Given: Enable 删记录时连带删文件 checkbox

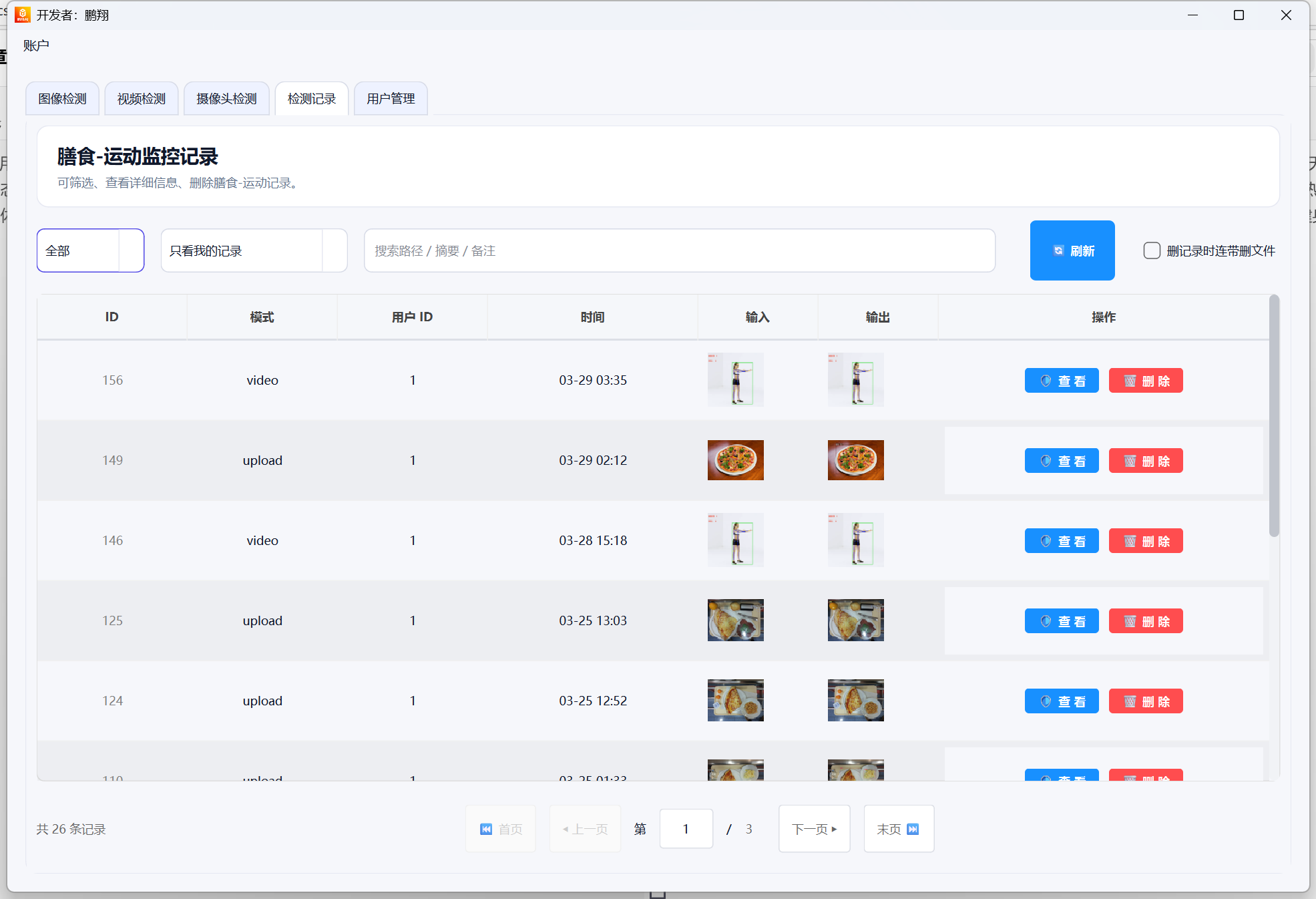Looking at the screenshot, I should pos(1152,250).
